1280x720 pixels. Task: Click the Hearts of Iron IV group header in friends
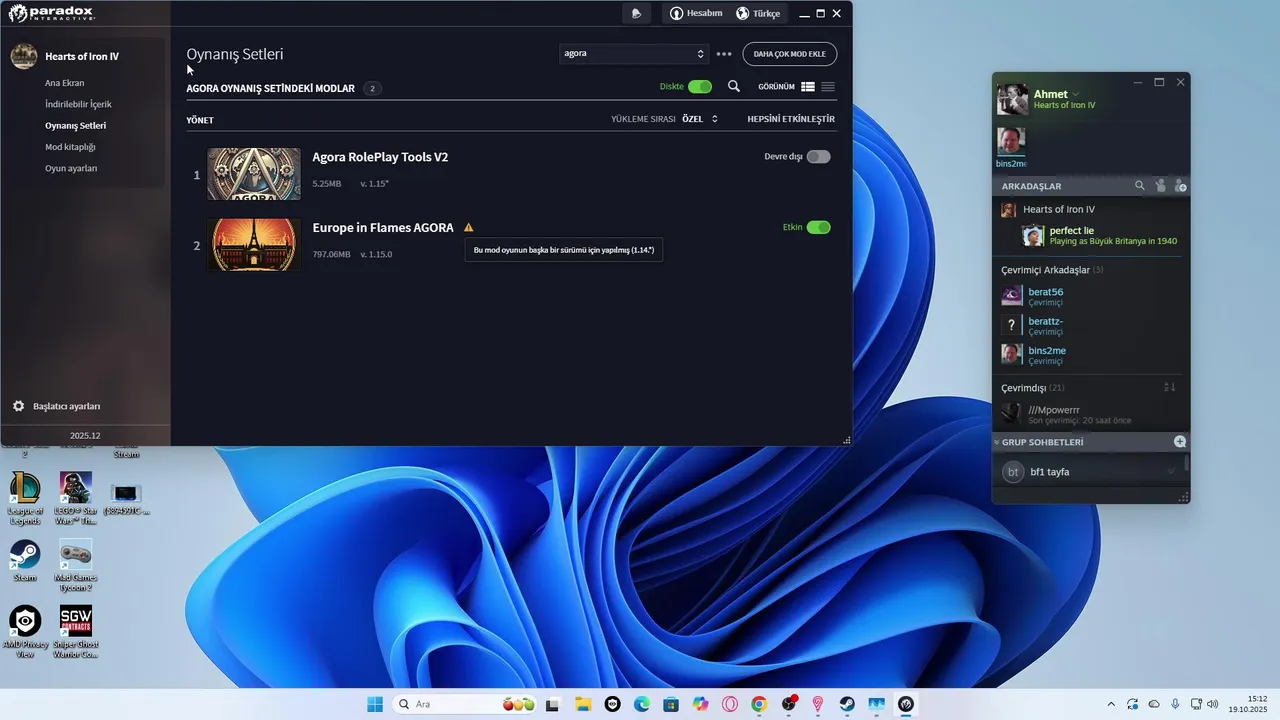pos(1058,210)
